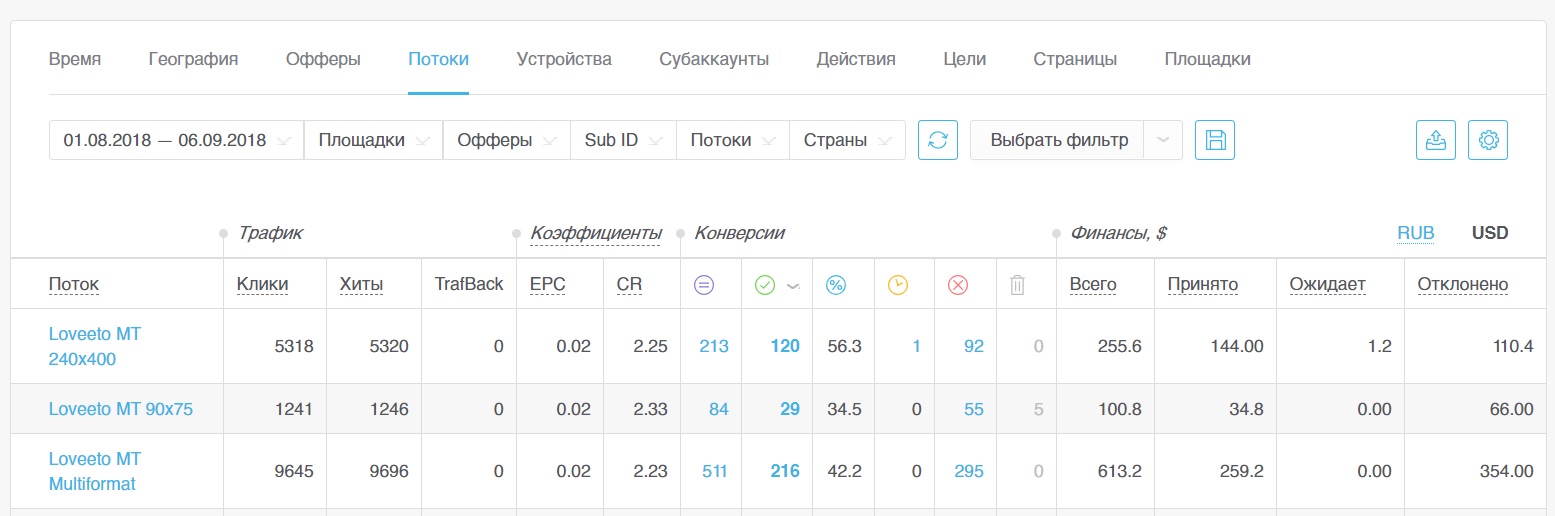The image size is (1555, 516).
Task: Sort by green accepted conversions check icon
Action: click(765, 285)
